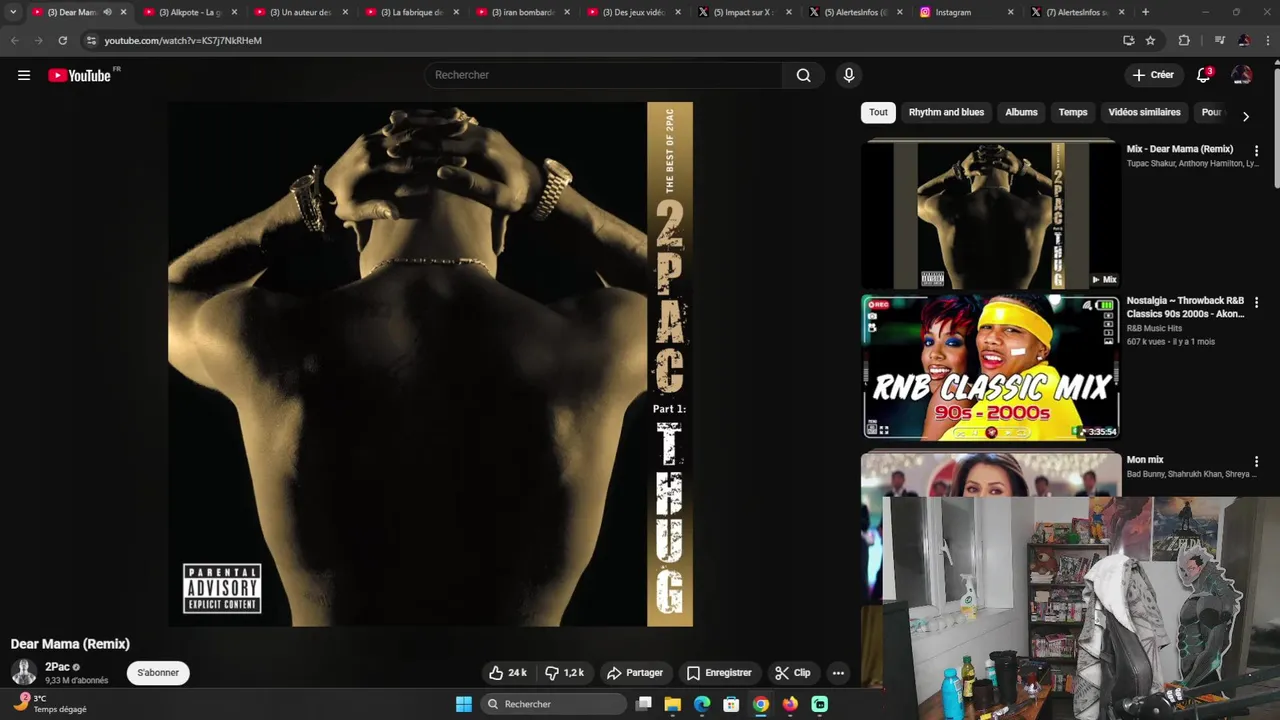Open options for Nostalgia Throwback R&B
1280x720 pixels.
point(1256,303)
